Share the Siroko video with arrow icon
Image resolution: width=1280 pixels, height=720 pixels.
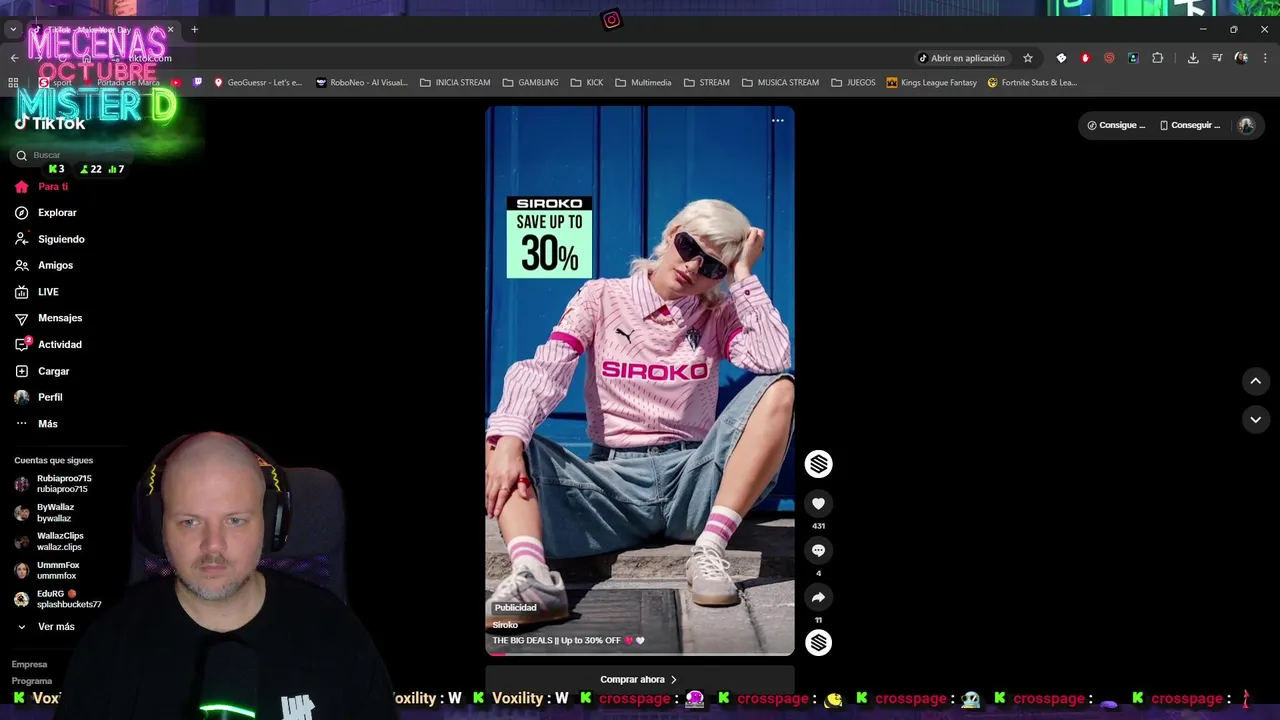(x=818, y=597)
